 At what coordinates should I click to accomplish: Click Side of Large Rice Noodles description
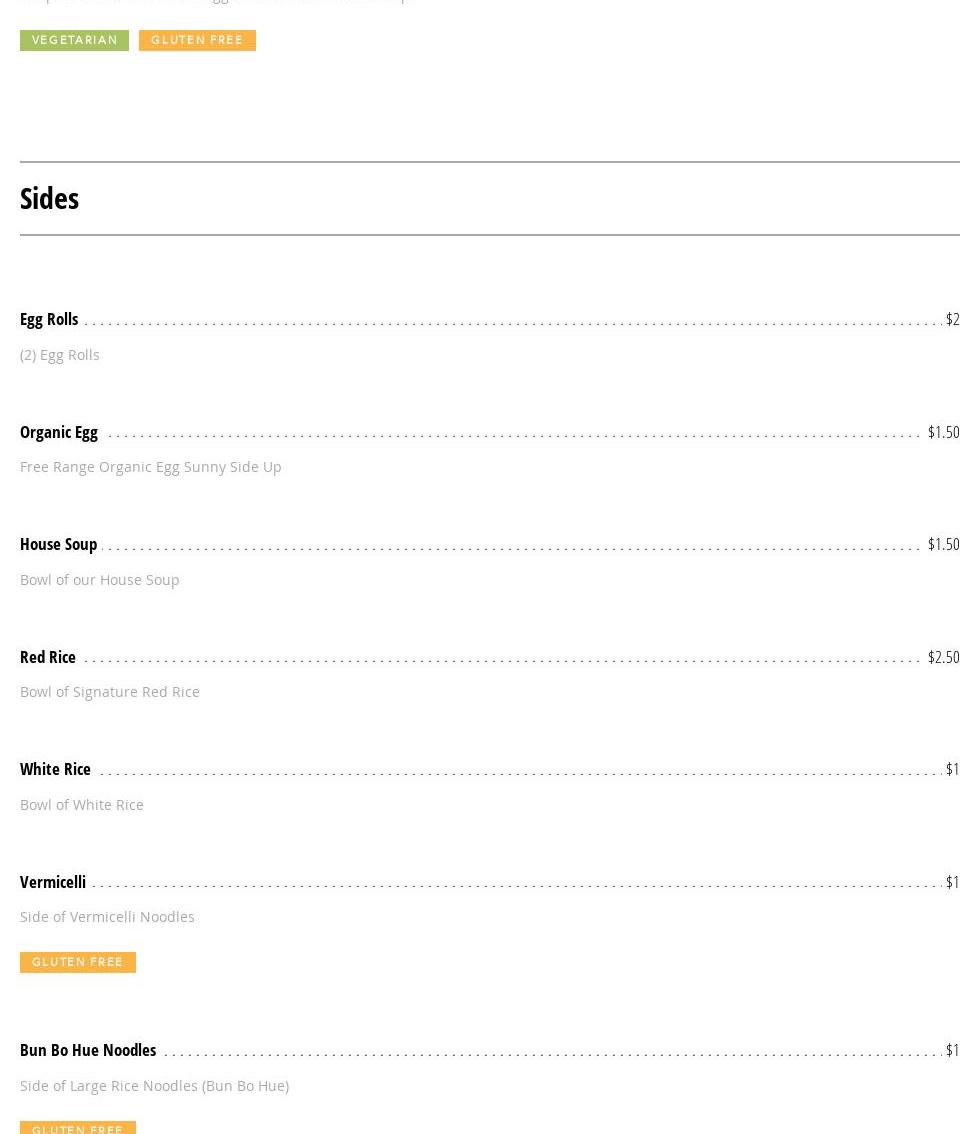tap(154, 1085)
